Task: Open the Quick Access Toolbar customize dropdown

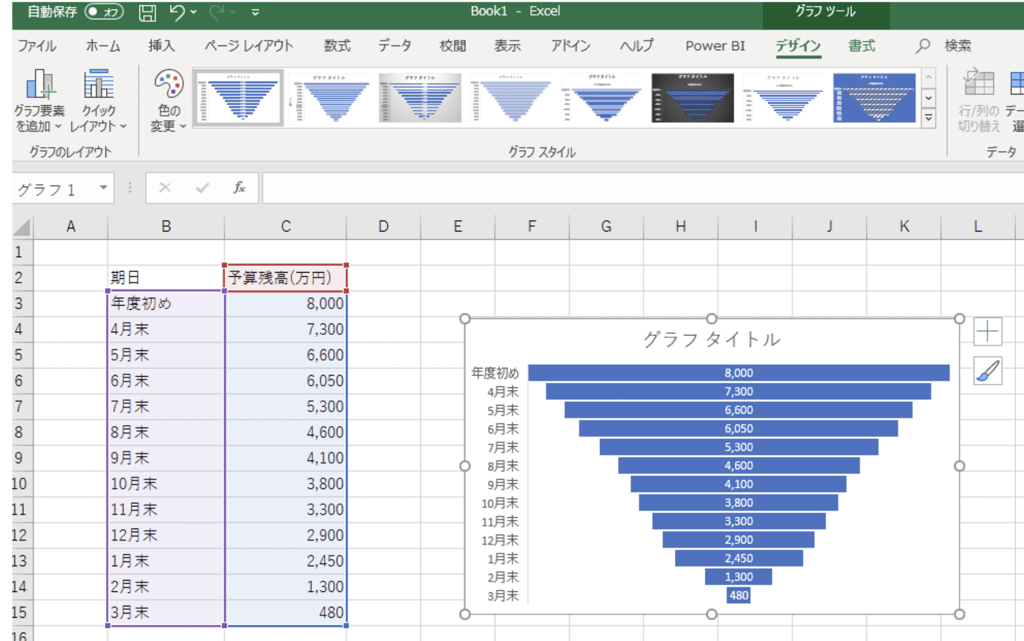Action: pyautogui.click(x=256, y=13)
